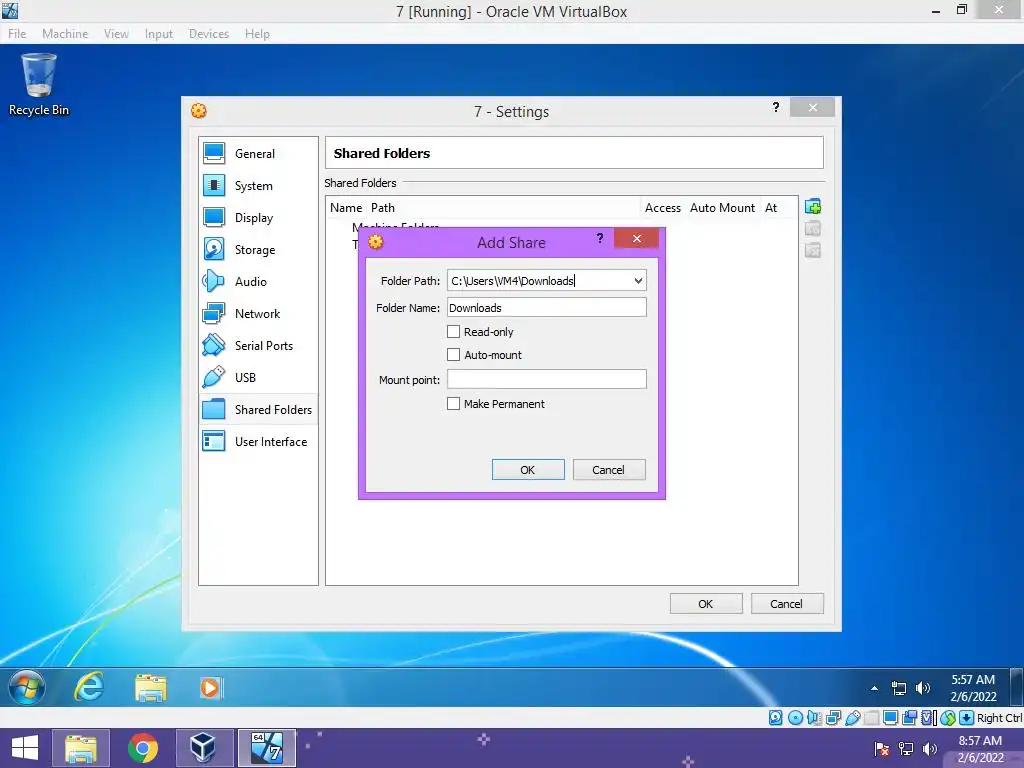Click the USB devices status icon
Viewport: 1024px width, 768px height.
coord(853,718)
